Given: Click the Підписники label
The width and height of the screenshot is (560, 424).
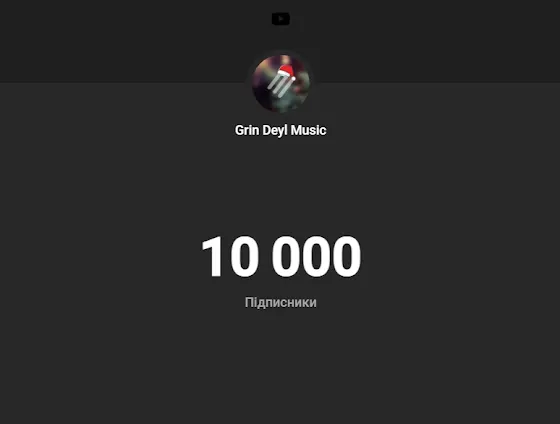Looking at the screenshot, I should coord(281,303).
